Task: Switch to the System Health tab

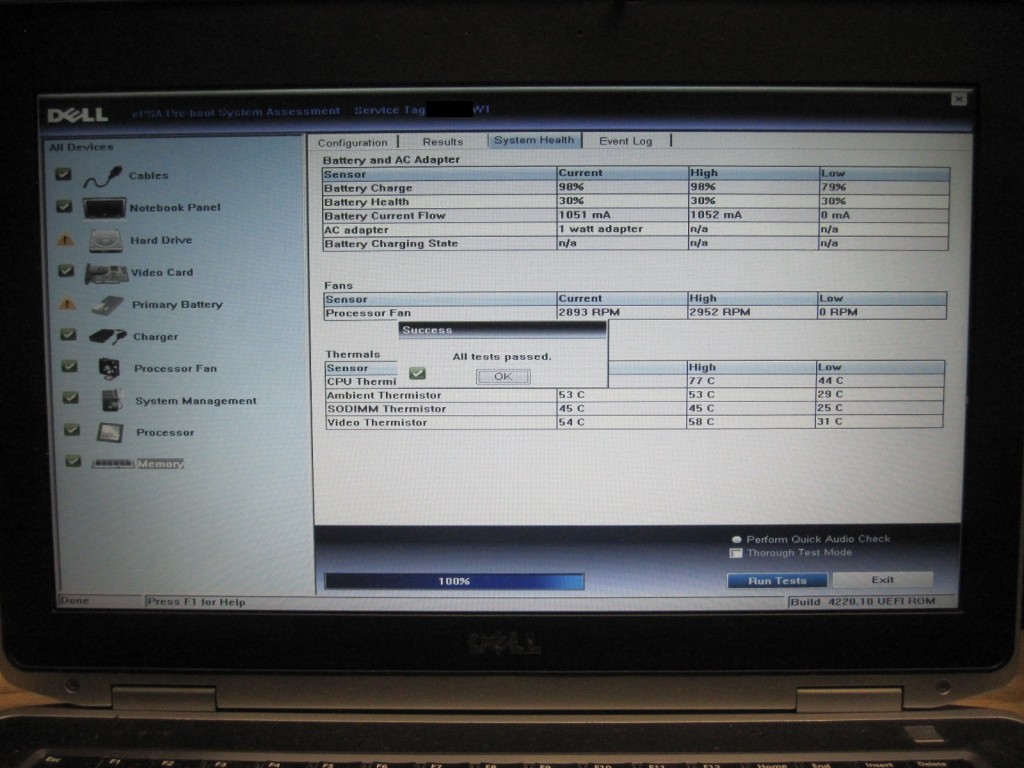Action: click(x=534, y=140)
